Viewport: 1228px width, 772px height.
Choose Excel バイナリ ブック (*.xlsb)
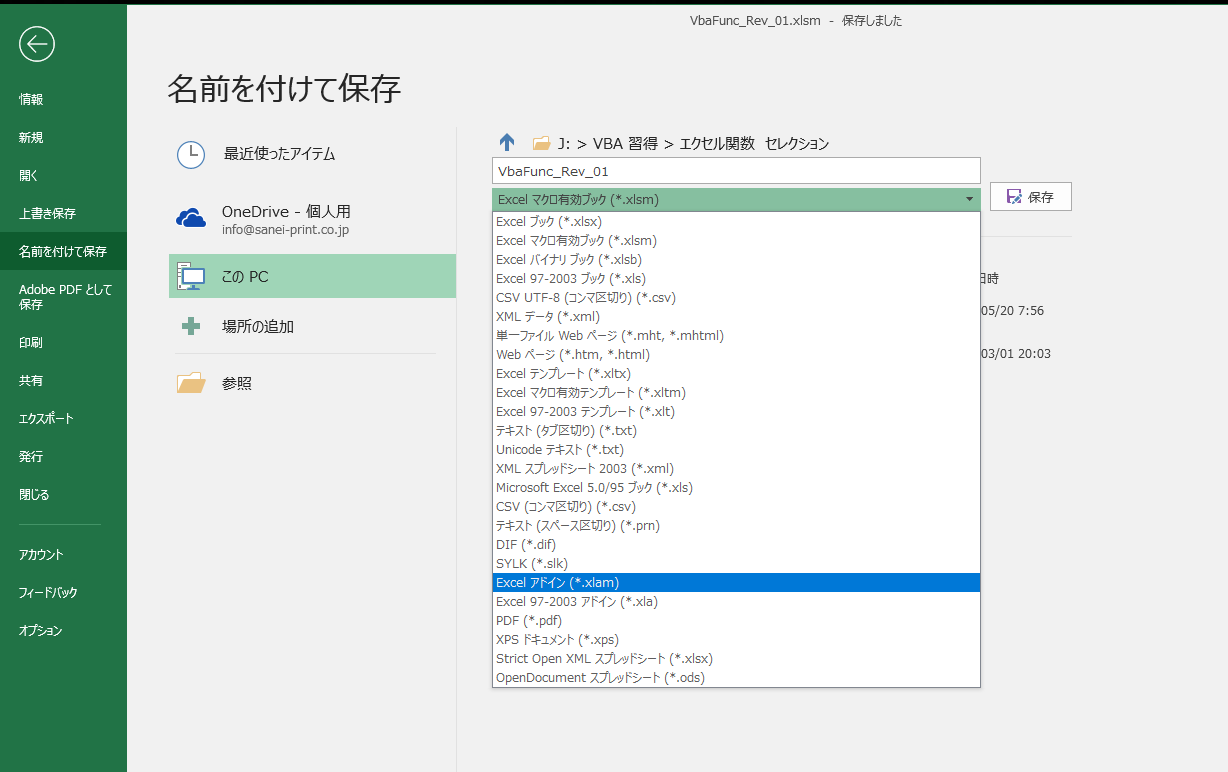point(736,259)
